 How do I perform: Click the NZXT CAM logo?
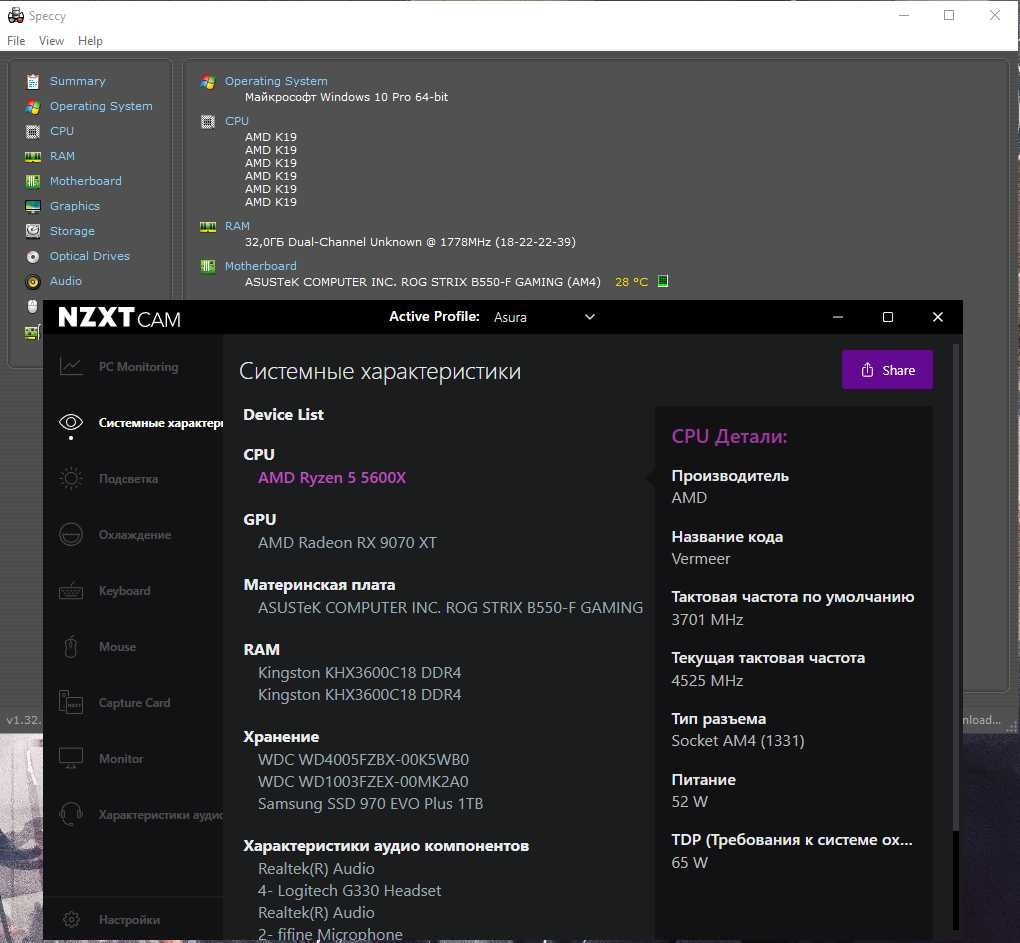click(x=119, y=318)
